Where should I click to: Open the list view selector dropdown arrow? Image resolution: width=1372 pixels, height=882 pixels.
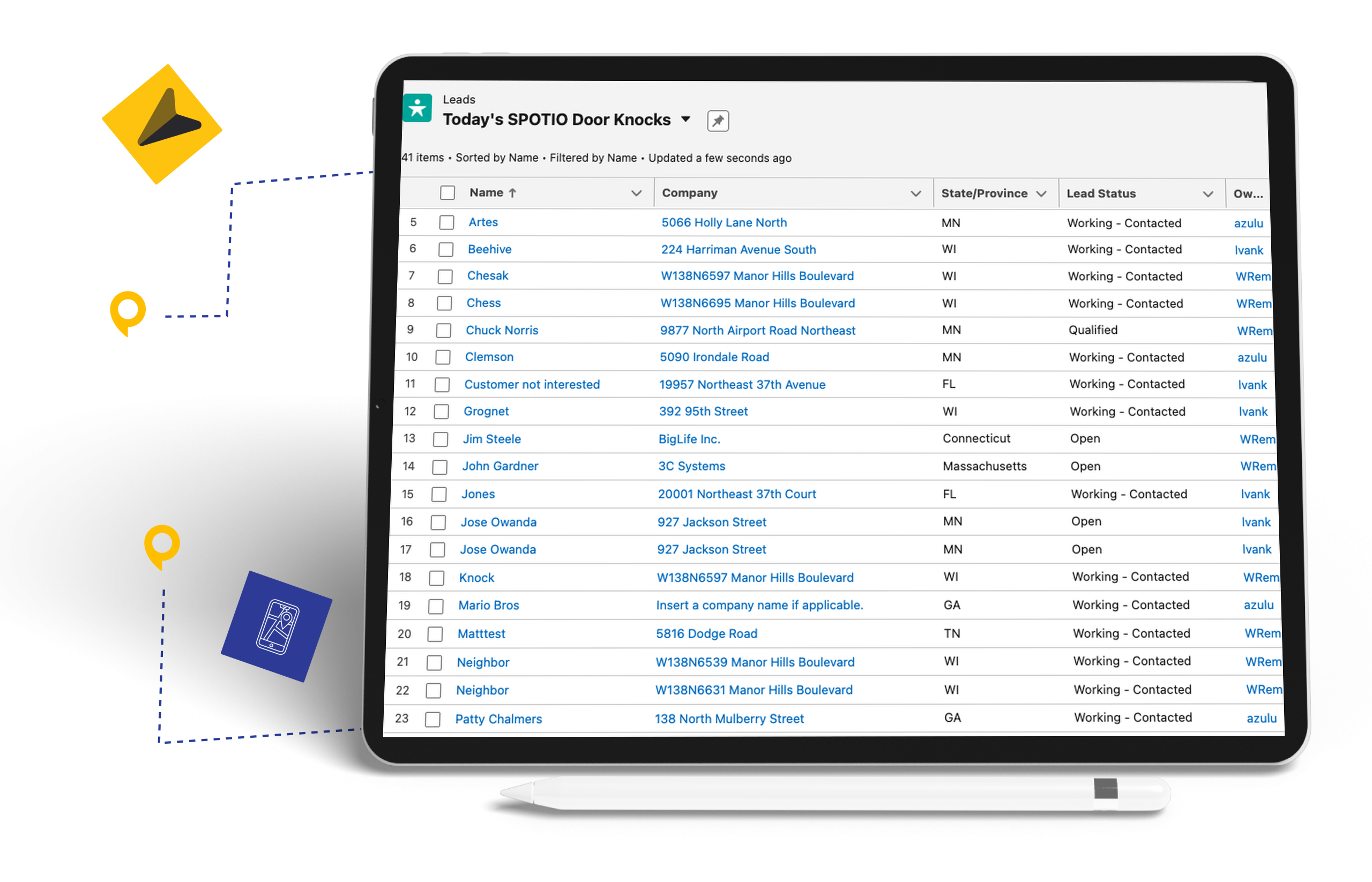pyautogui.click(x=685, y=119)
